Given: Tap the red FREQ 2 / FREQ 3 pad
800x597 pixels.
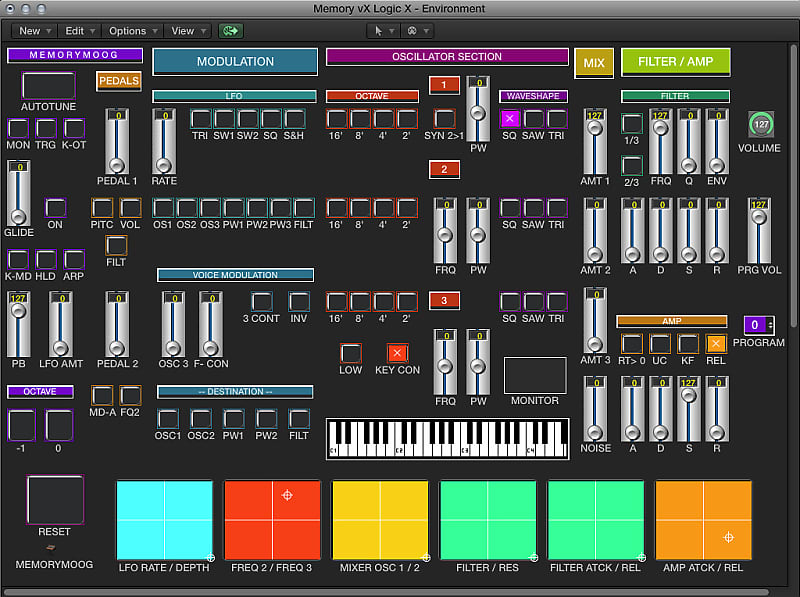Looking at the screenshot, I should point(272,520).
